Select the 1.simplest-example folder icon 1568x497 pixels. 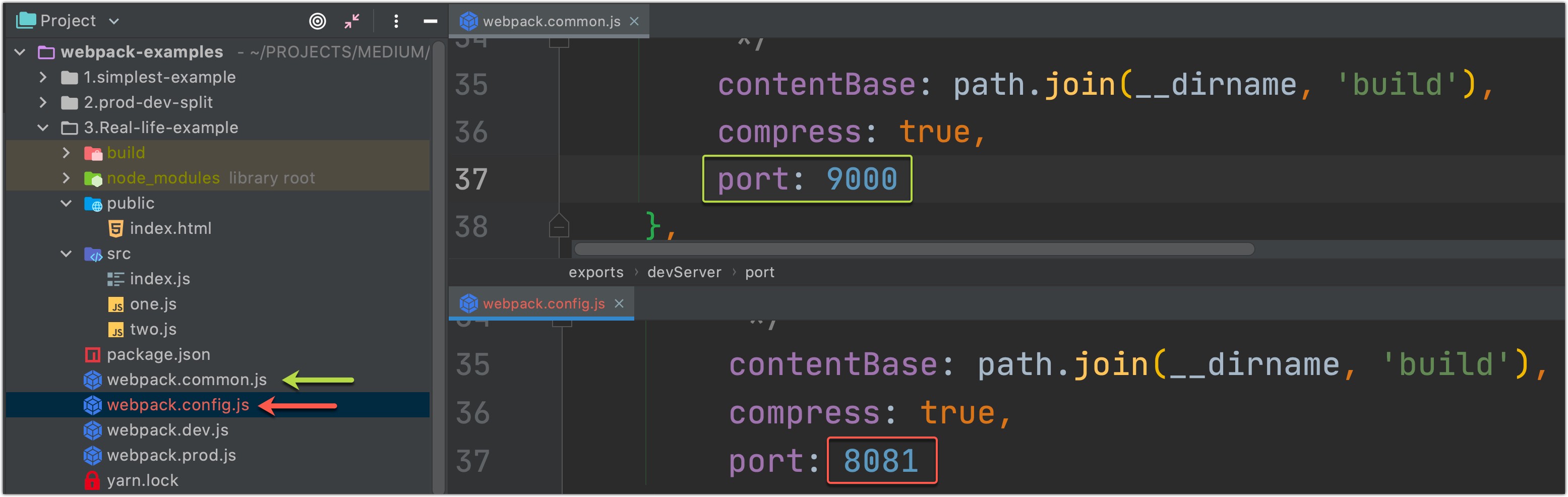[x=70, y=77]
